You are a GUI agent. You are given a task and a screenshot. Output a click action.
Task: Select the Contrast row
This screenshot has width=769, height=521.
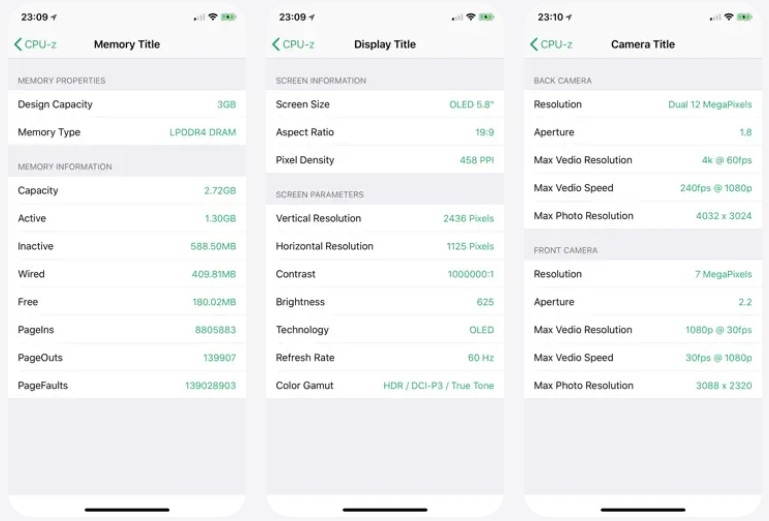[385, 274]
